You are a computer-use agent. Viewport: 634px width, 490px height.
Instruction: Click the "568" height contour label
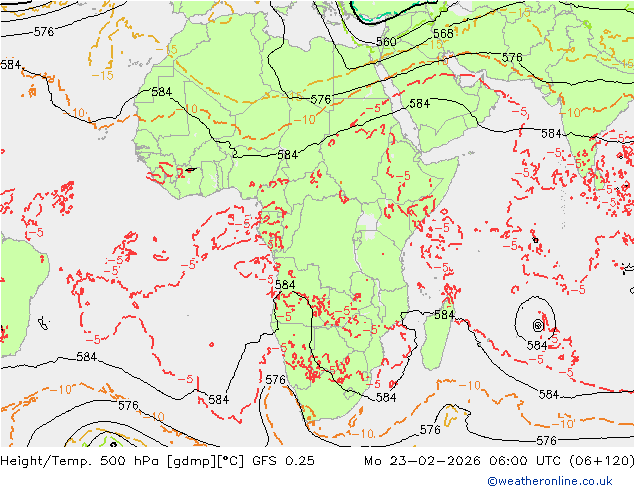point(443,34)
